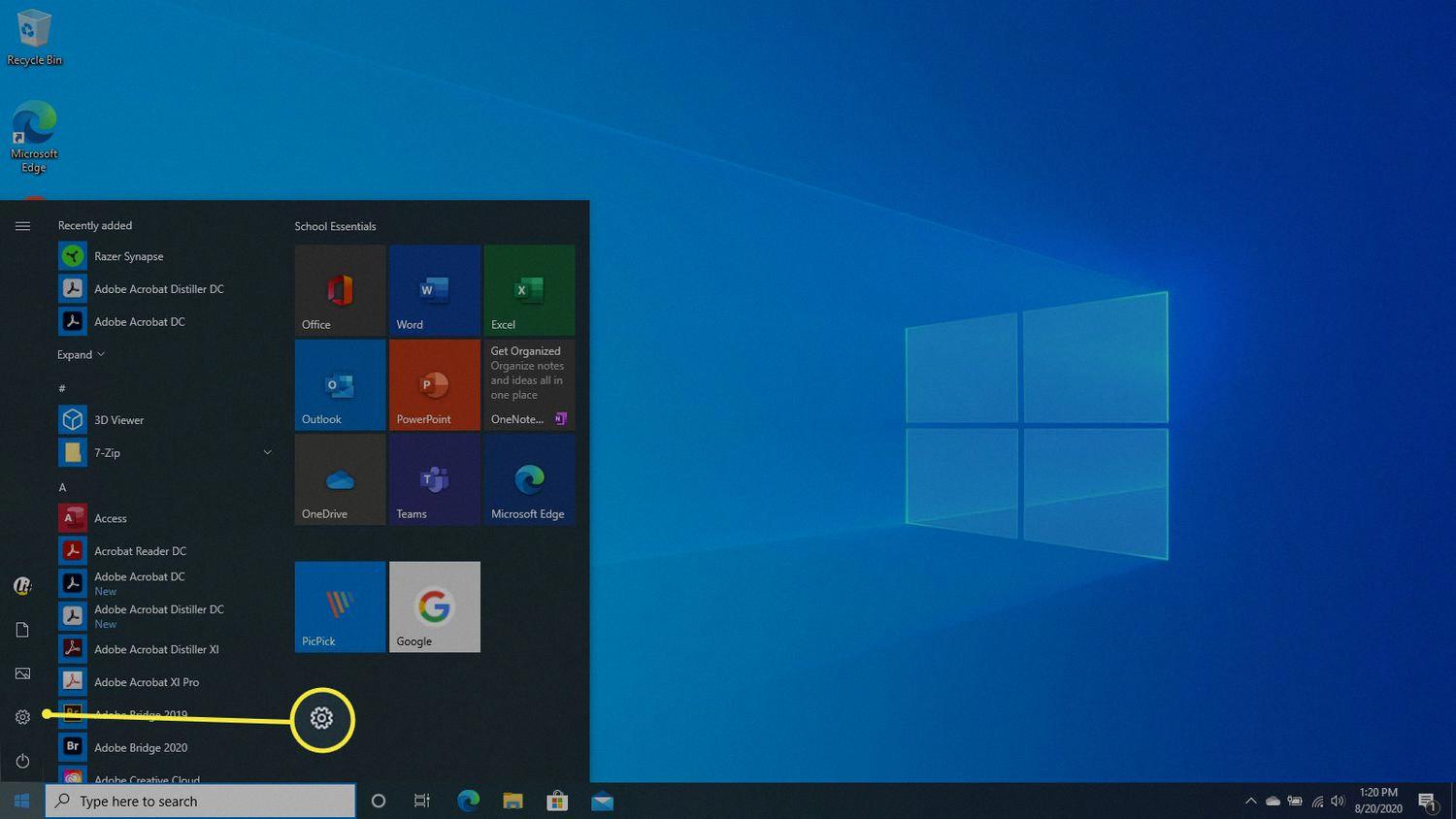This screenshot has height=819, width=1456.
Task: Launch the PowerPoint tile
Action: [x=434, y=384]
